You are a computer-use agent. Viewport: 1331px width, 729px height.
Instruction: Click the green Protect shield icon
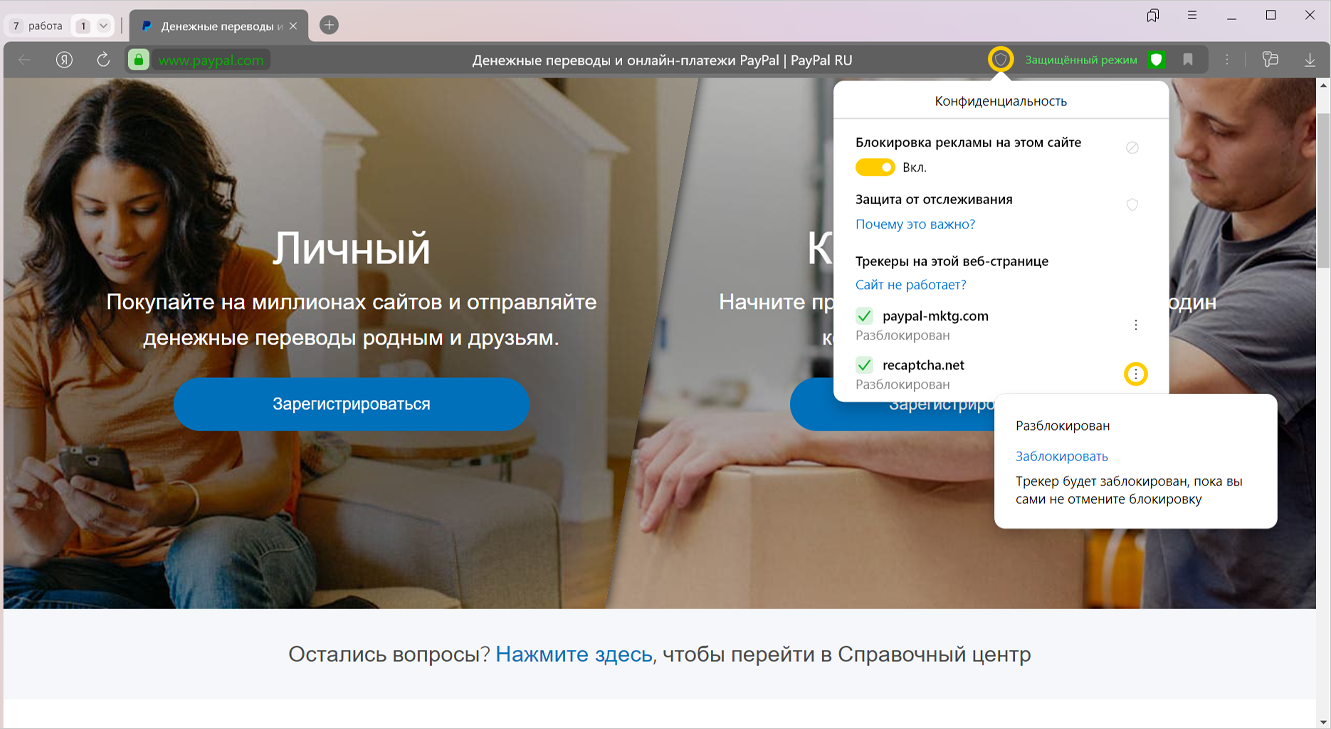(x=1156, y=60)
